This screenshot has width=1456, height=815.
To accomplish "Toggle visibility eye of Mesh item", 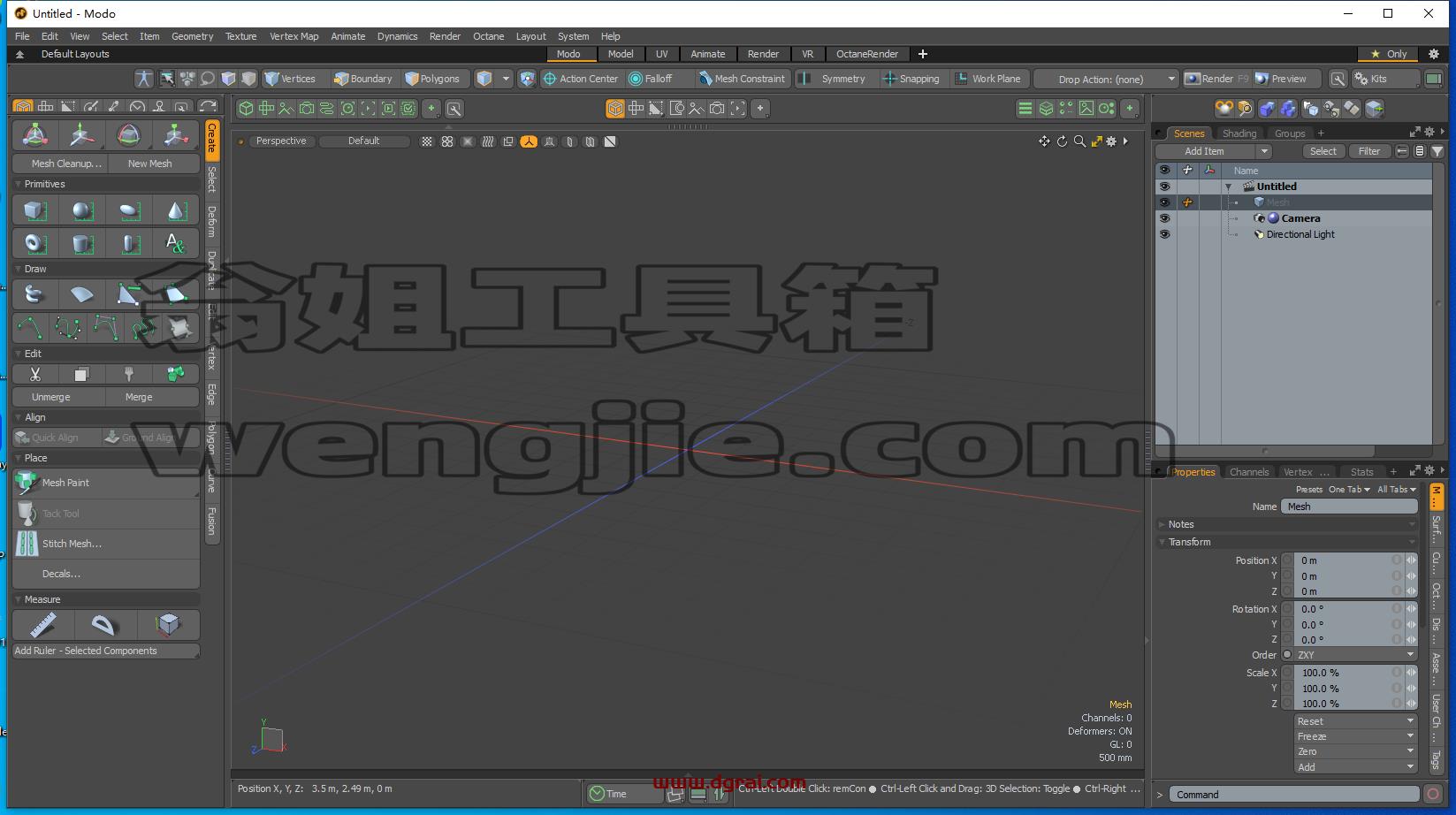I will click(1164, 202).
